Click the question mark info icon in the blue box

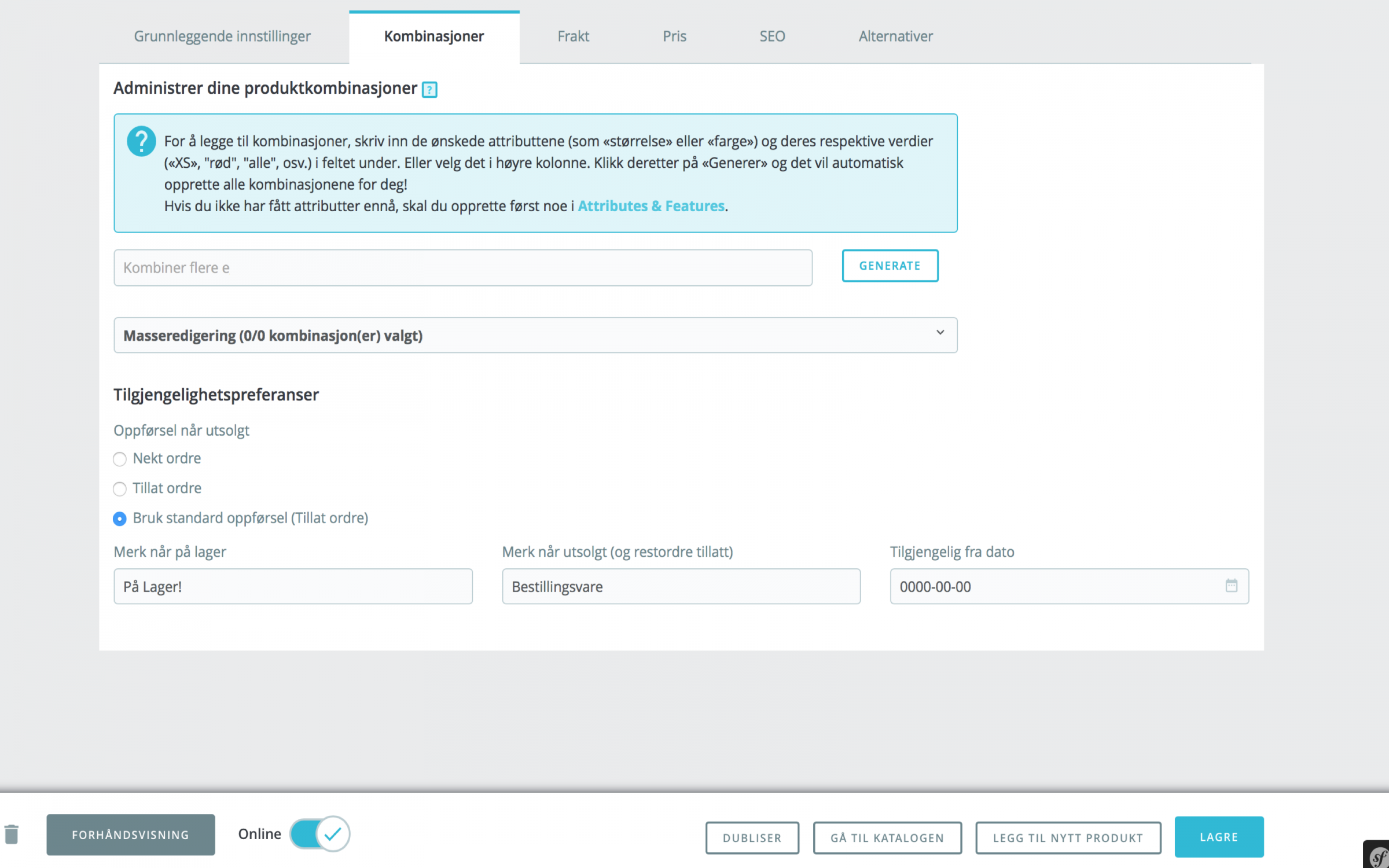141,141
